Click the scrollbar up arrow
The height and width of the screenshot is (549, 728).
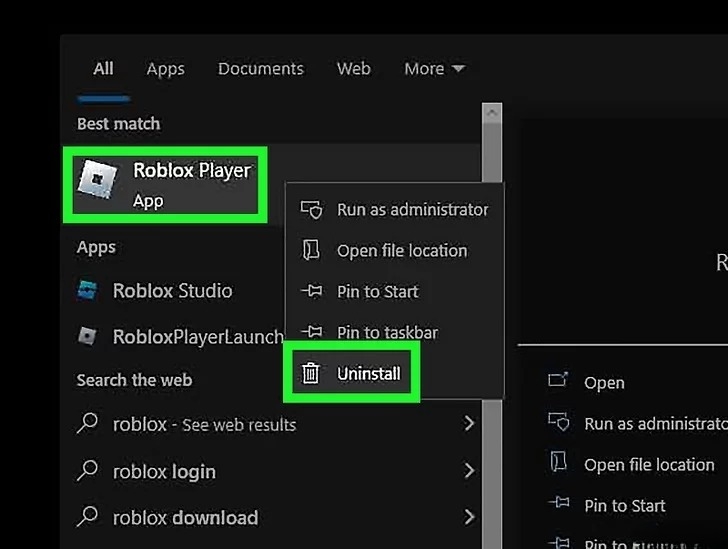coord(492,113)
